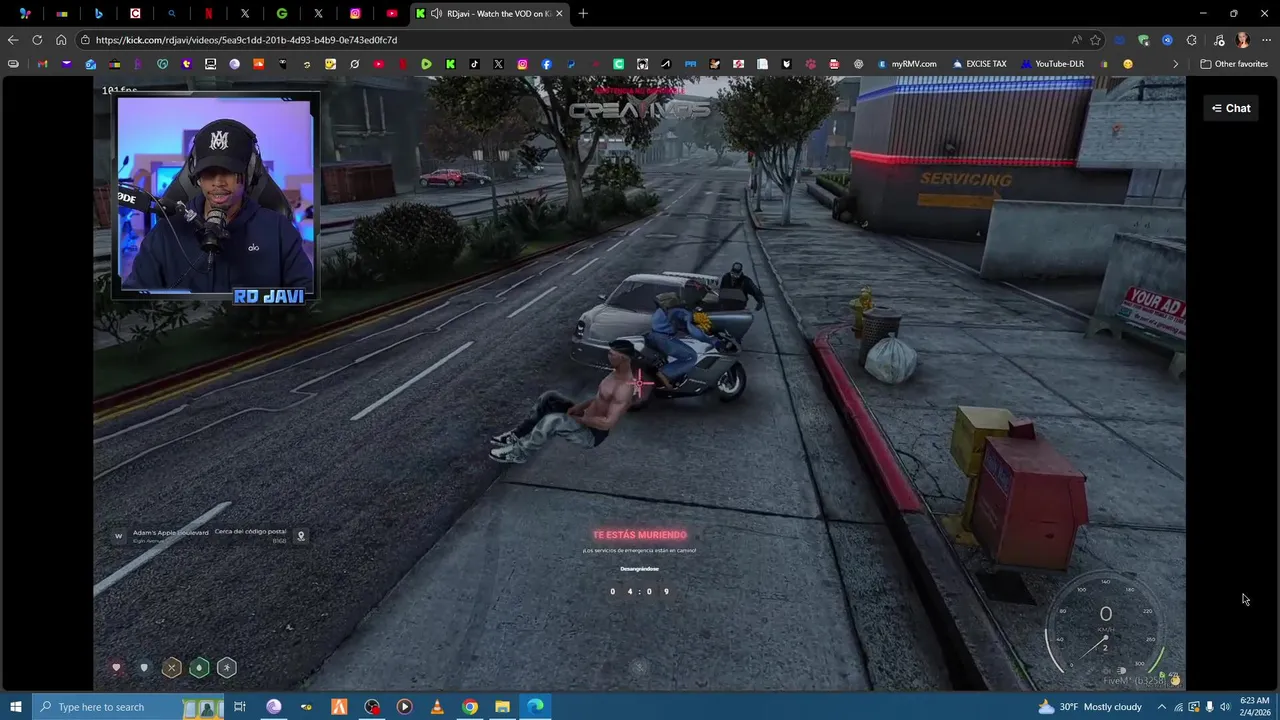Open browser profile avatar
Screen dimensions: 1280x720
pyautogui.click(x=1242, y=40)
